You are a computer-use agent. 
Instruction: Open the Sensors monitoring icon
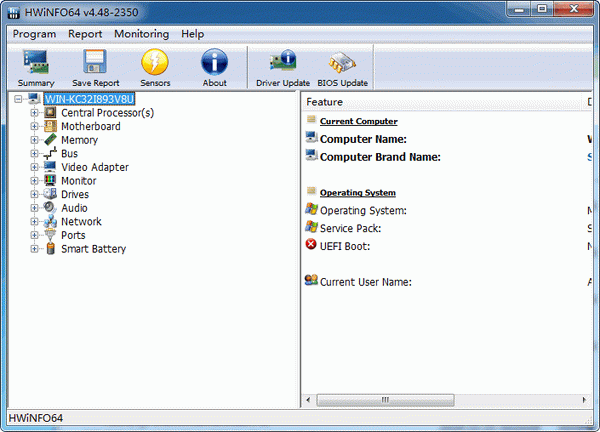[155, 68]
